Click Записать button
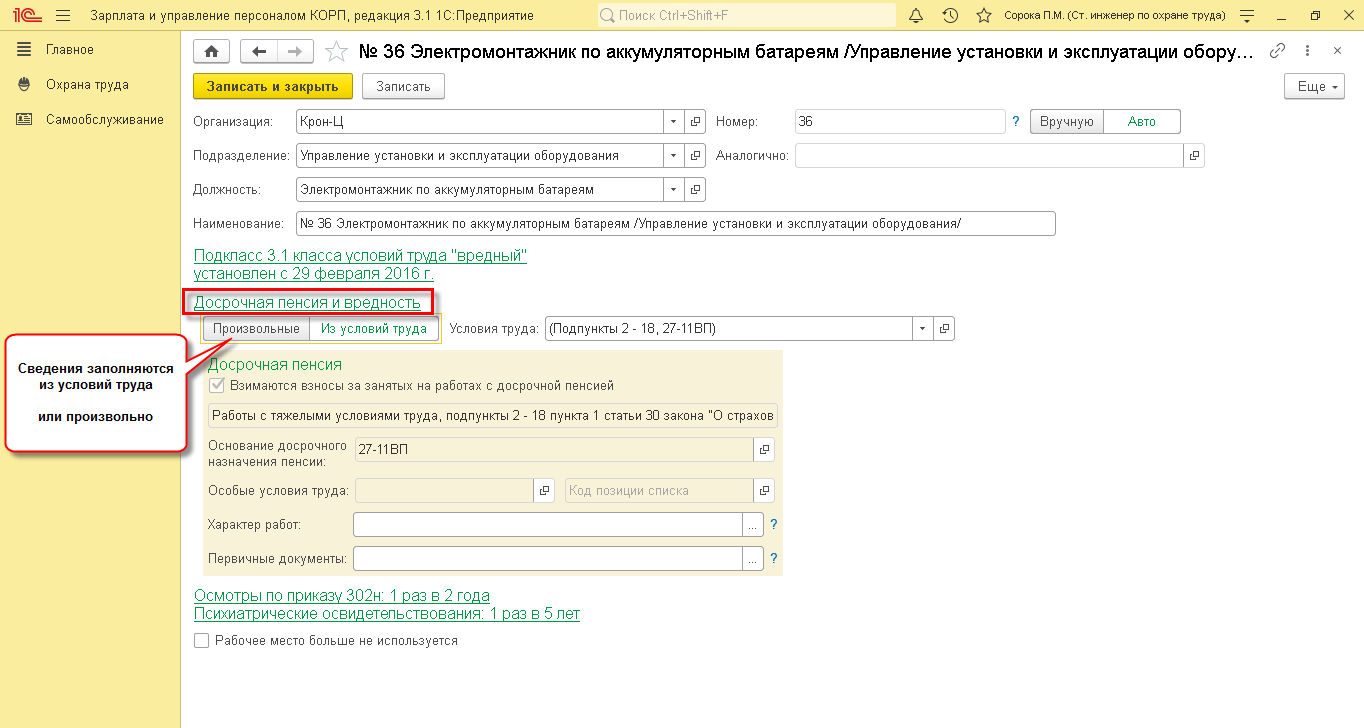1364x728 pixels. pyautogui.click(x=403, y=87)
